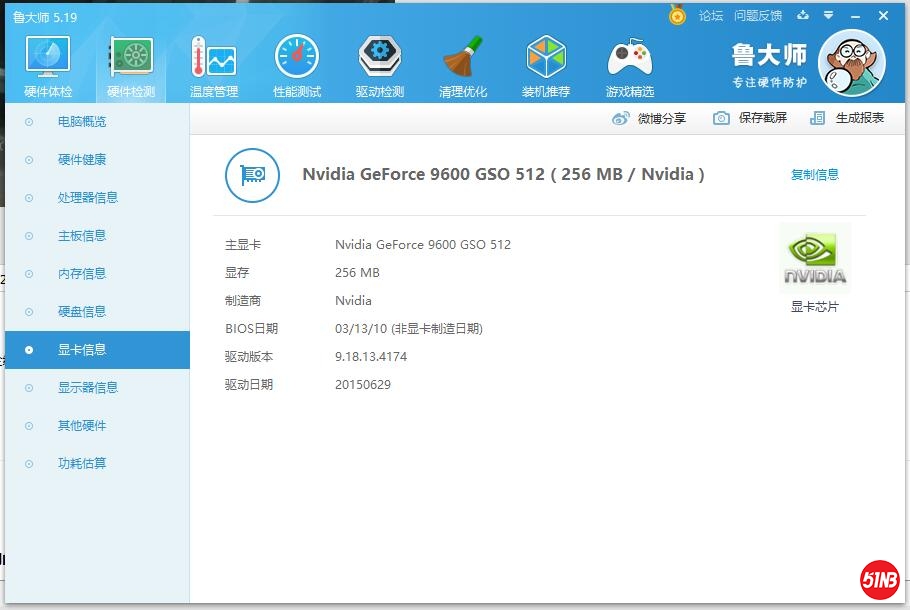Click the 鲁大师 avatar picture
Viewport: 910px width, 610px height.
[x=851, y=62]
